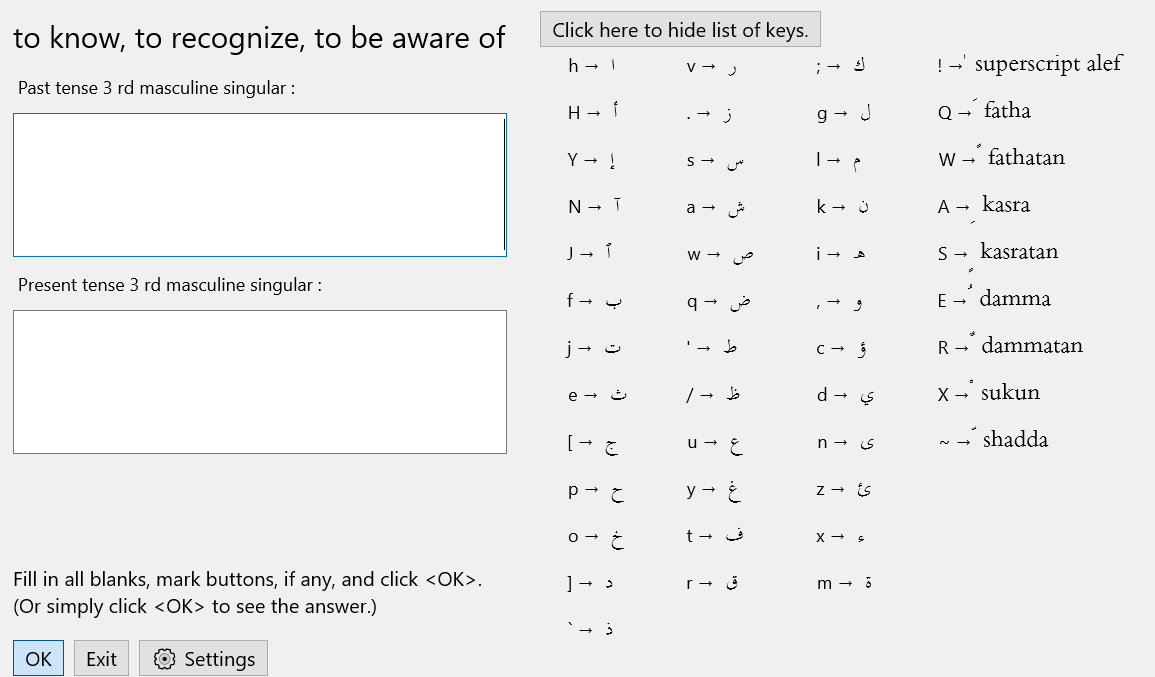Screen dimensions: 1155x677
Task: Select the dammatan mapping entry 'R'
Action: 1010,345
